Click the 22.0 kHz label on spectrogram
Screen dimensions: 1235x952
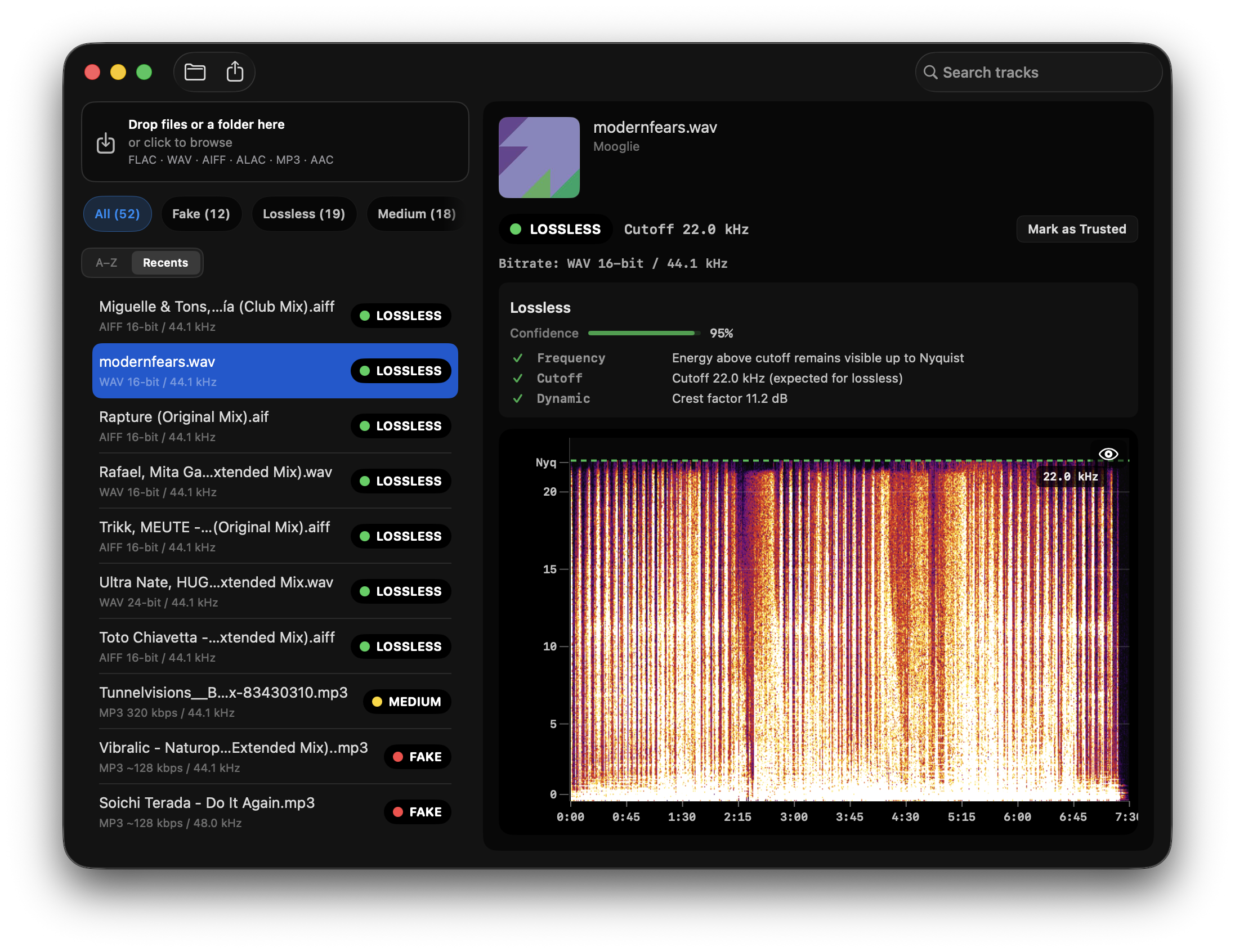(x=1070, y=477)
